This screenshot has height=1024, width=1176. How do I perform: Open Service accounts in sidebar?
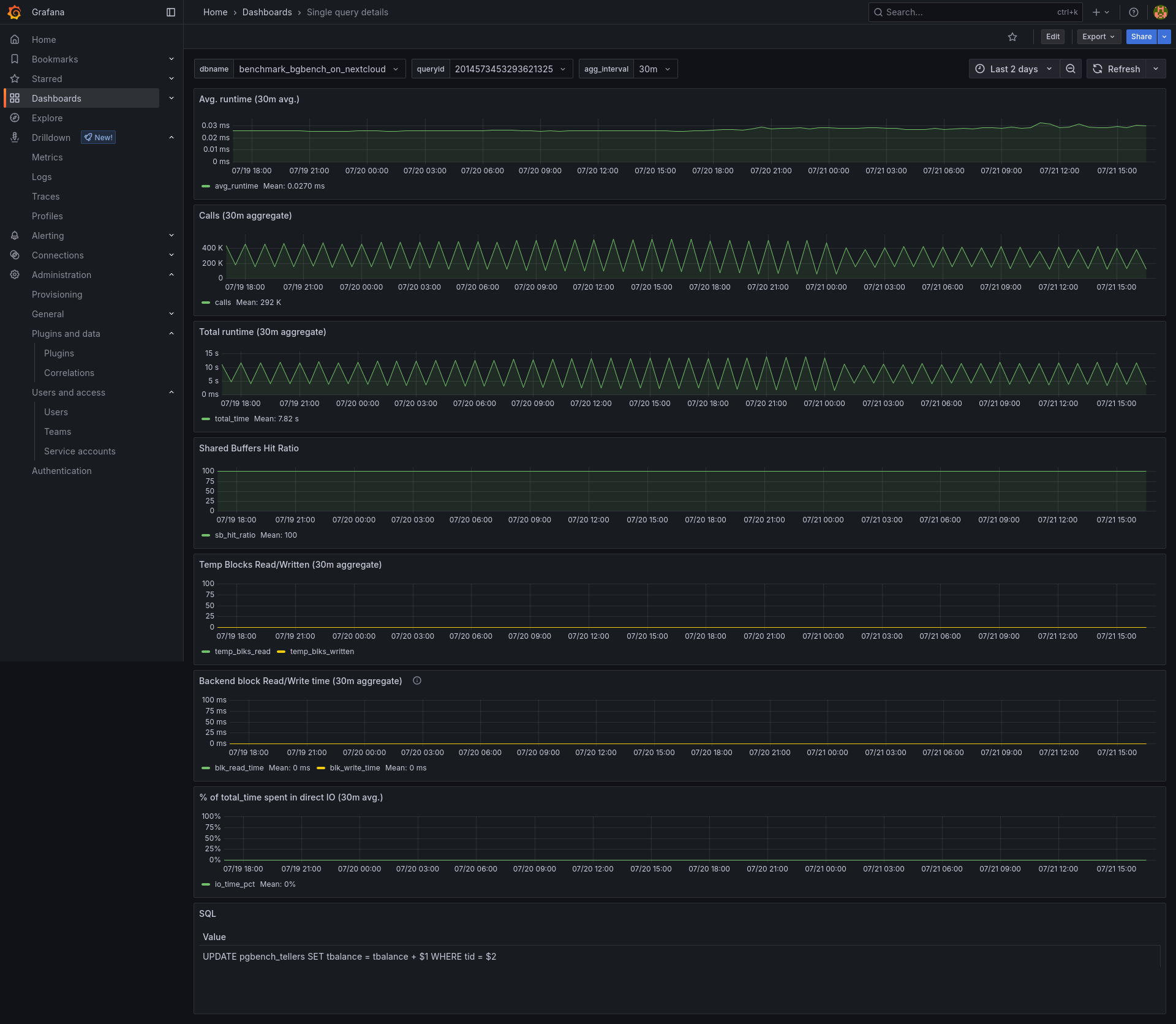click(x=80, y=451)
